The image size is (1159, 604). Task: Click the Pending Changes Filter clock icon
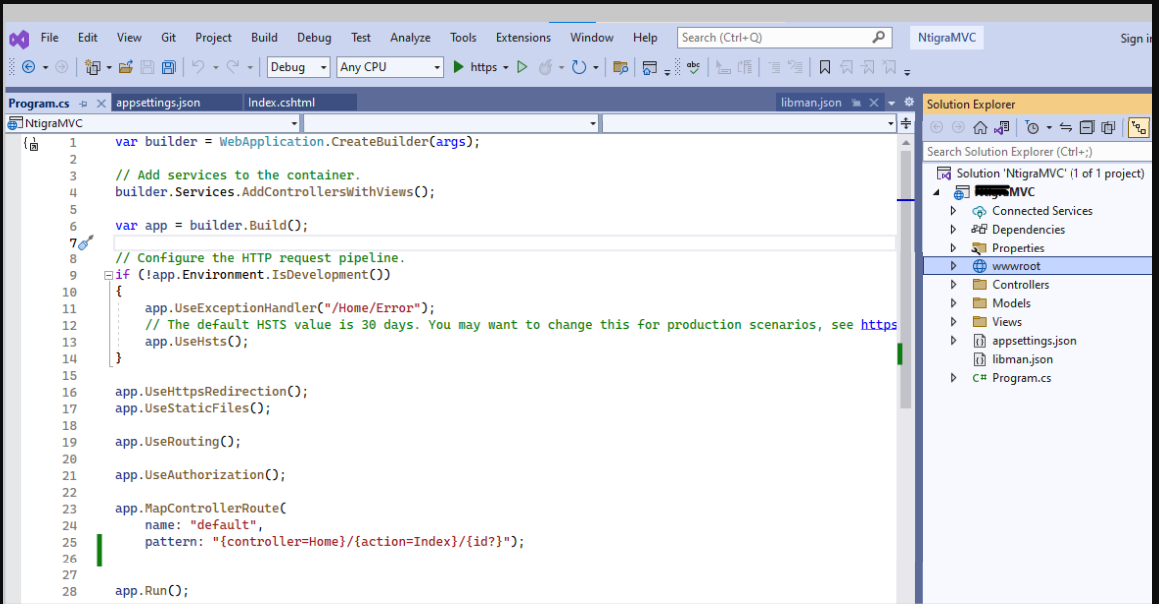1033,128
